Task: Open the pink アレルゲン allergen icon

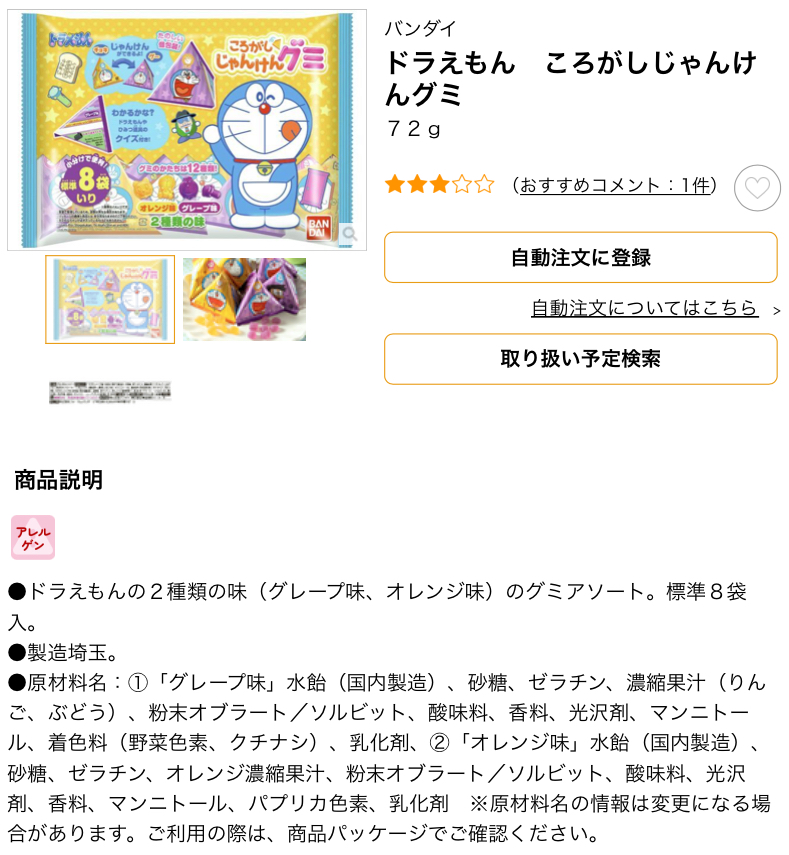Action: tap(33, 537)
